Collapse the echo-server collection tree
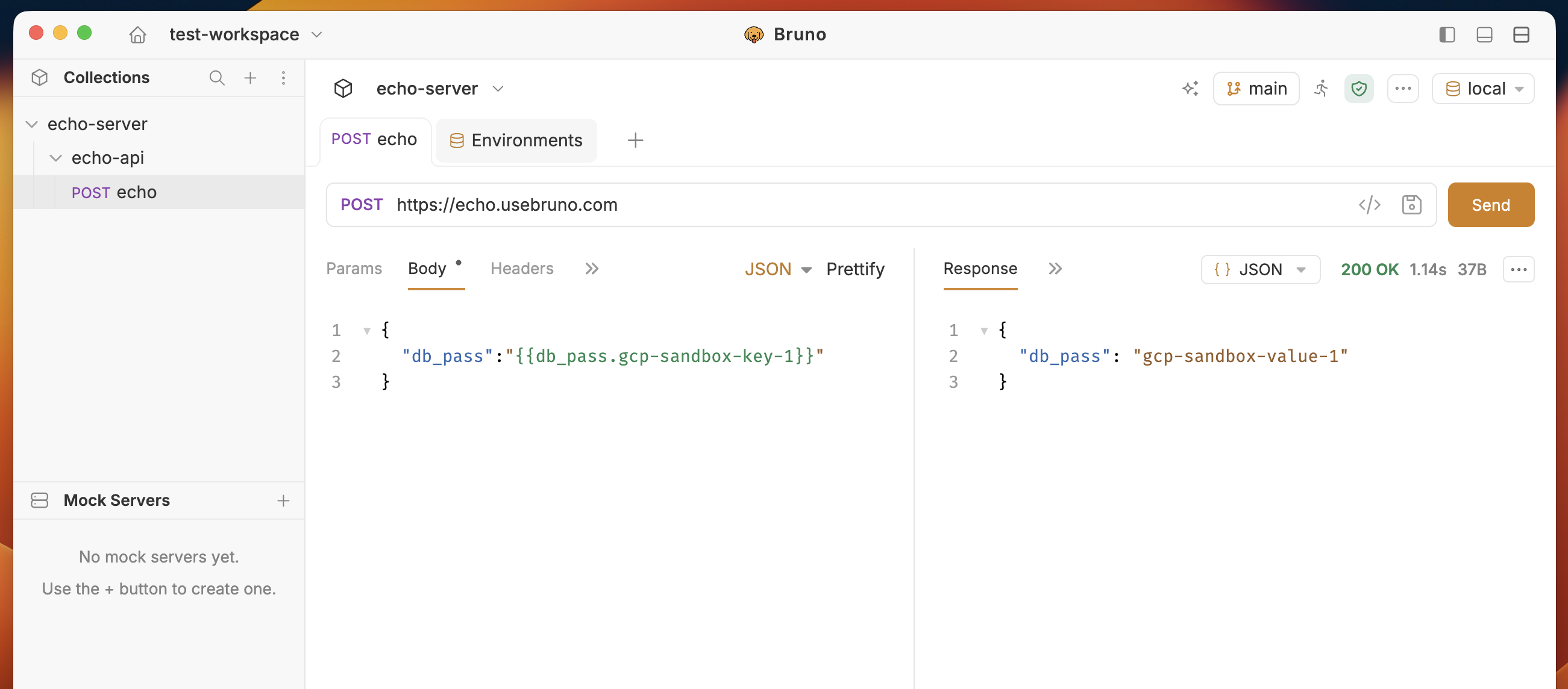The height and width of the screenshot is (689, 1568). [32, 124]
